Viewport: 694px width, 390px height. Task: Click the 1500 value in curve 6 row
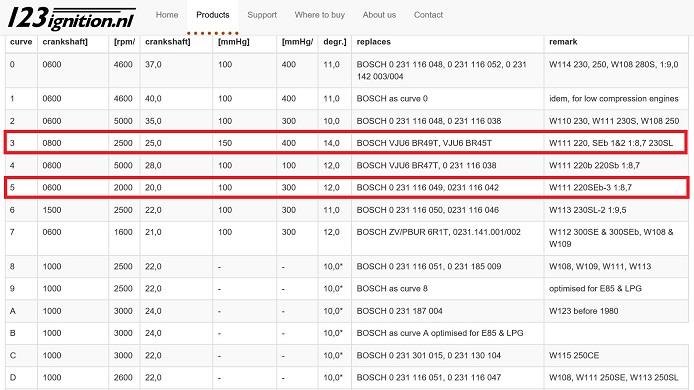[52, 210]
